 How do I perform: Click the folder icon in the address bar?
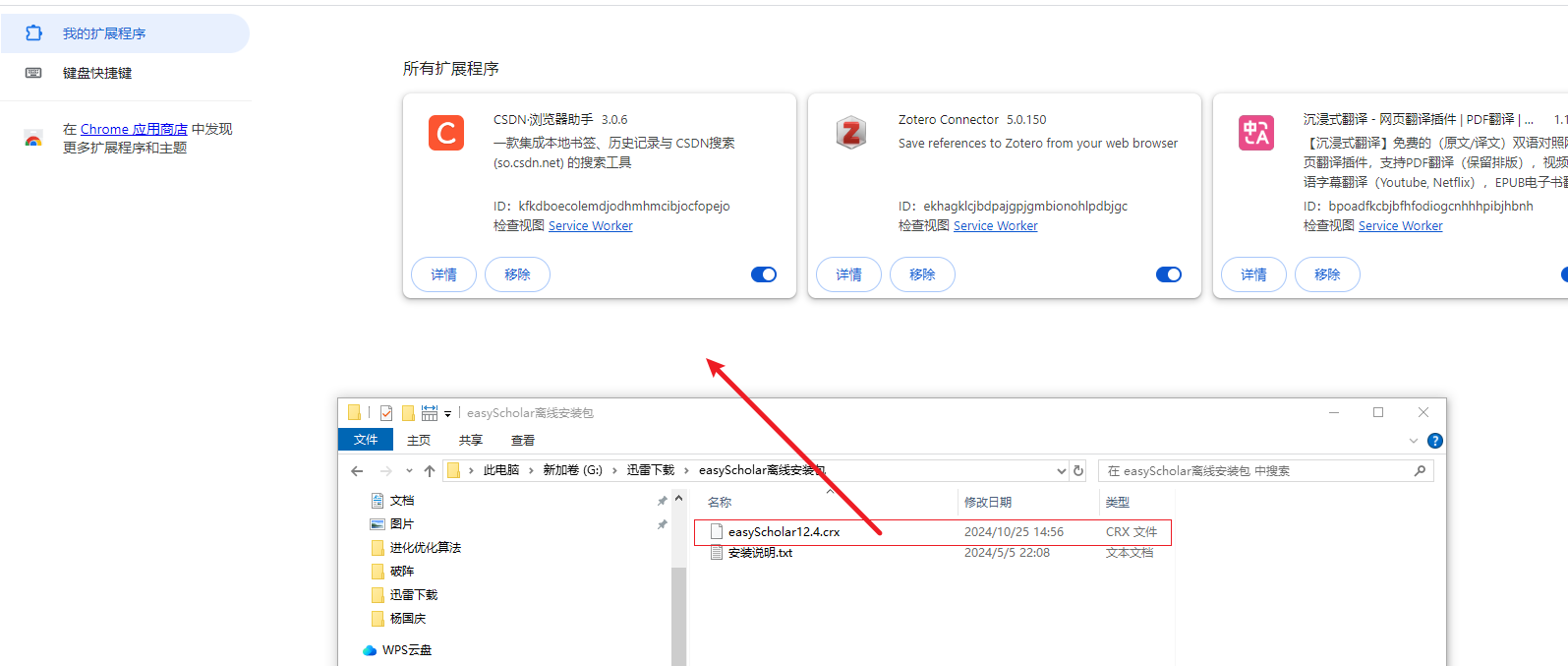pyautogui.click(x=453, y=470)
